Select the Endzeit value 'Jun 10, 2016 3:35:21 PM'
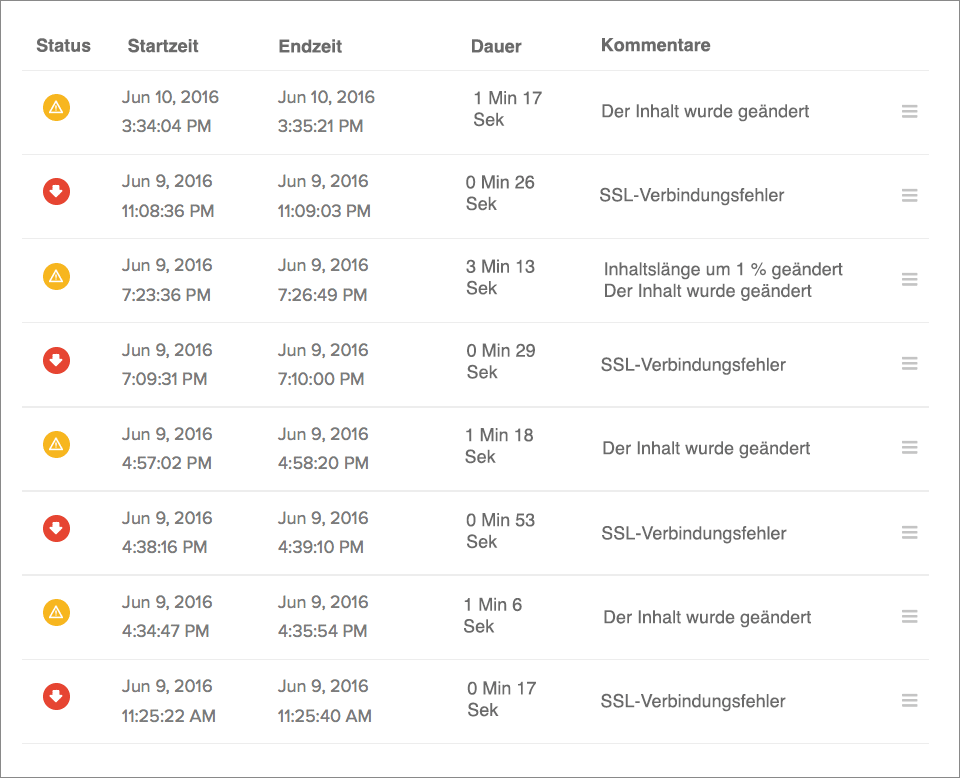The image size is (960, 778). pyautogui.click(x=325, y=111)
